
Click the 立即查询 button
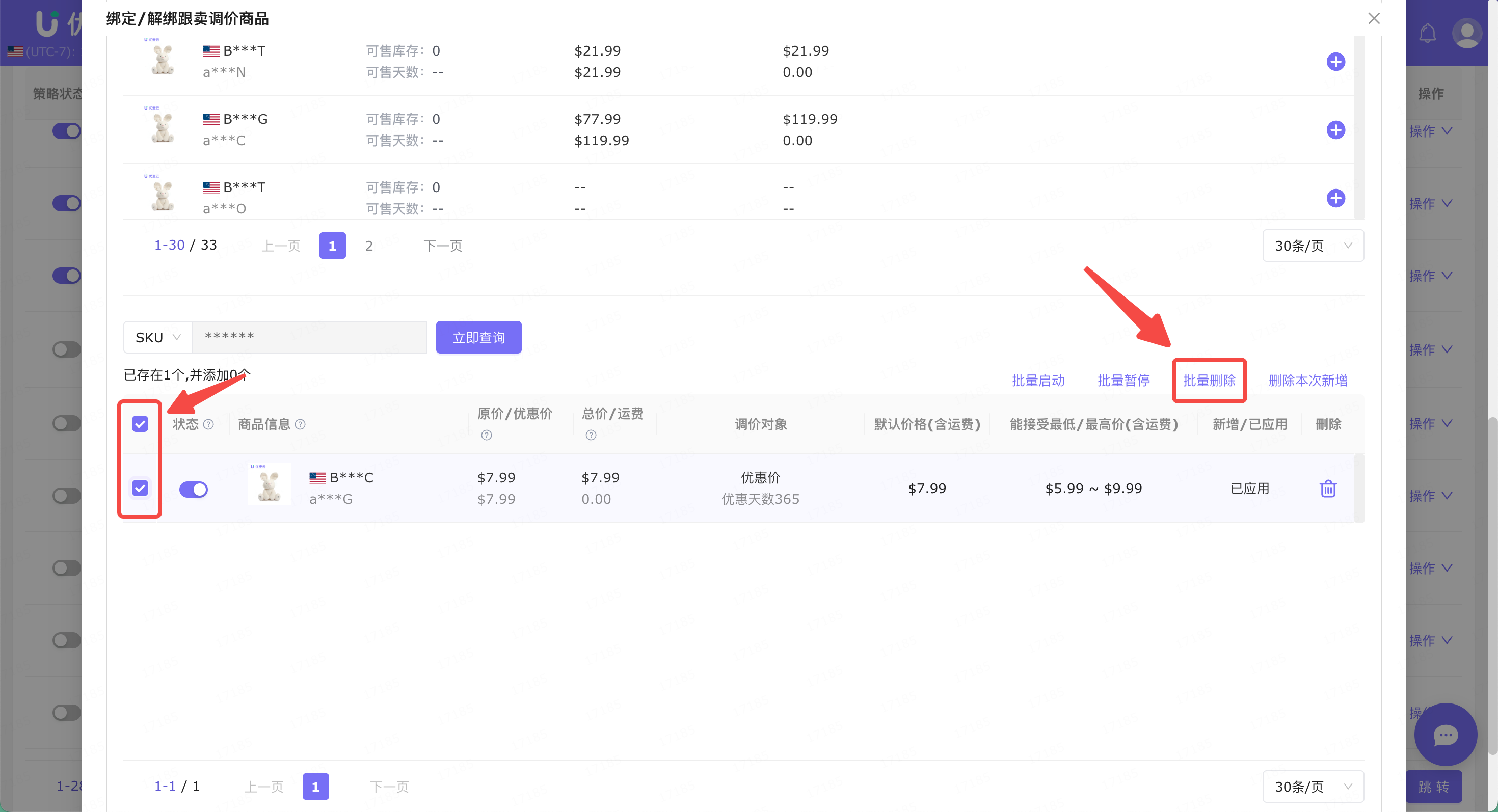[x=478, y=337]
